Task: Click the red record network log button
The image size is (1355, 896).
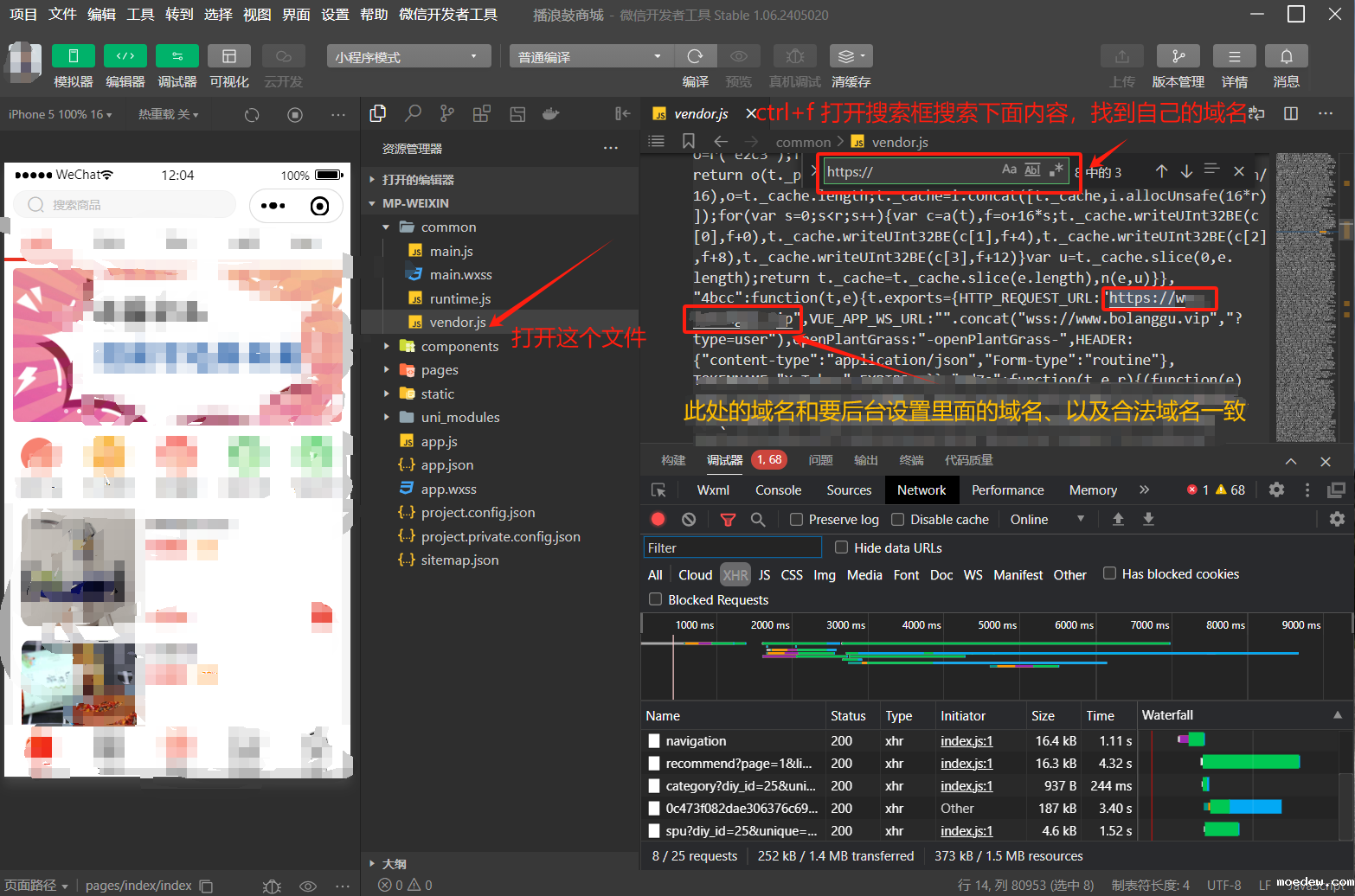Action: [x=658, y=519]
